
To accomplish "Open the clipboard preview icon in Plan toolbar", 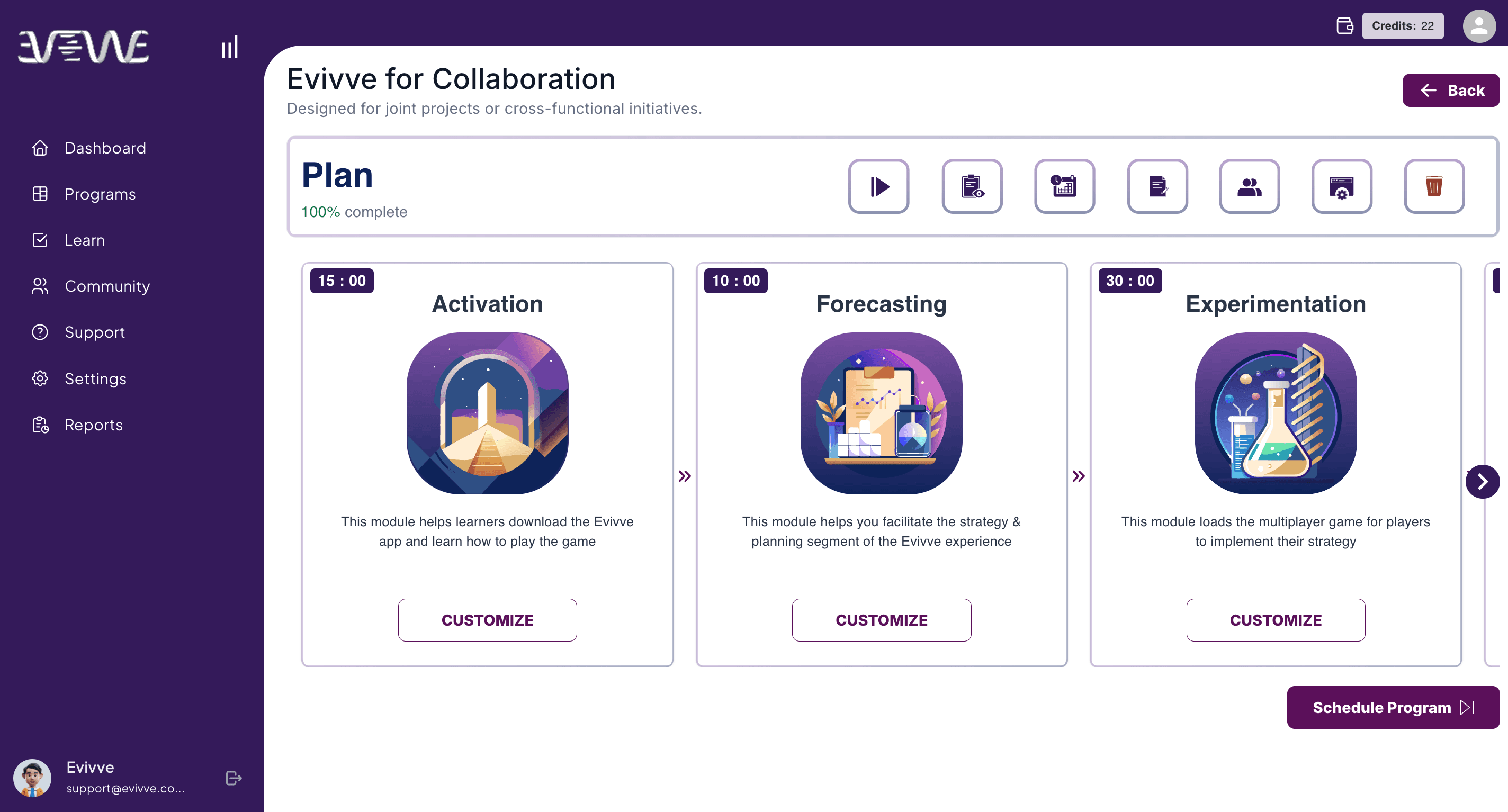I will click(x=972, y=186).
